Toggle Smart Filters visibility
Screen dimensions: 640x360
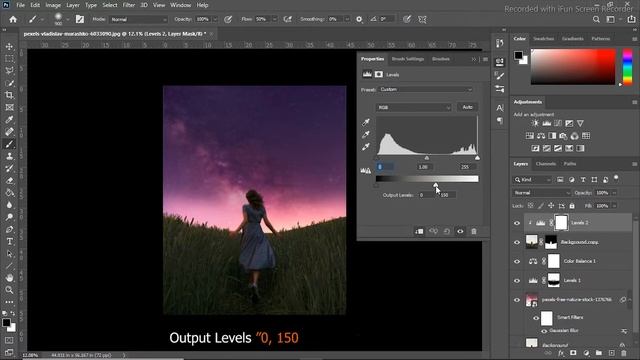(536, 318)
